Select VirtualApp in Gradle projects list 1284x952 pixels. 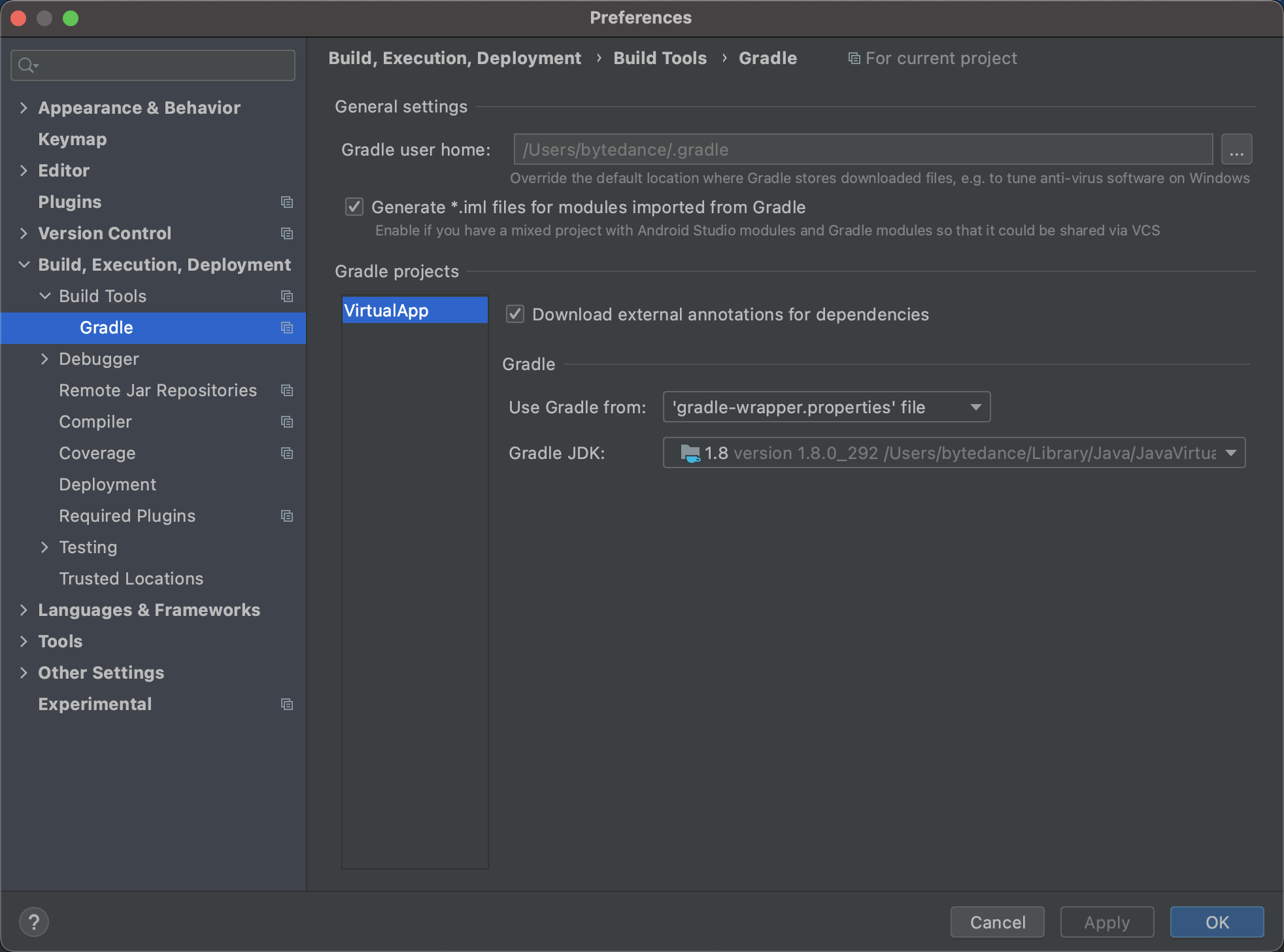tap(415, 311)
